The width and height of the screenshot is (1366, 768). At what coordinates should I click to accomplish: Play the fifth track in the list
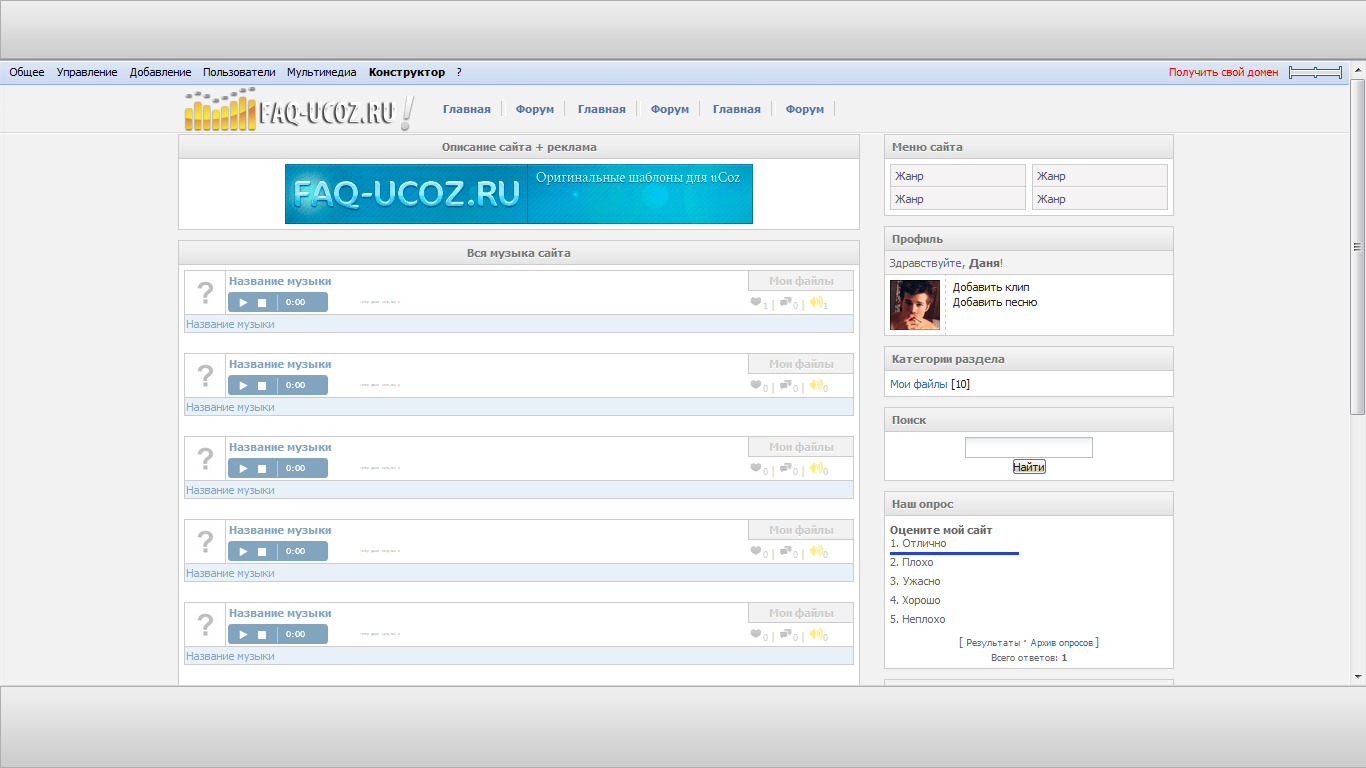(x=243, y=634)
